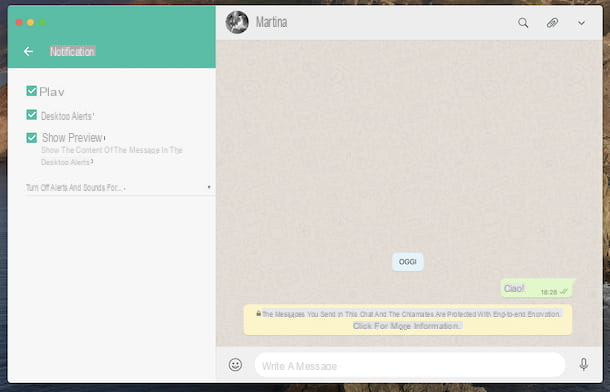Open Martina's profile picture

(237, 22)
